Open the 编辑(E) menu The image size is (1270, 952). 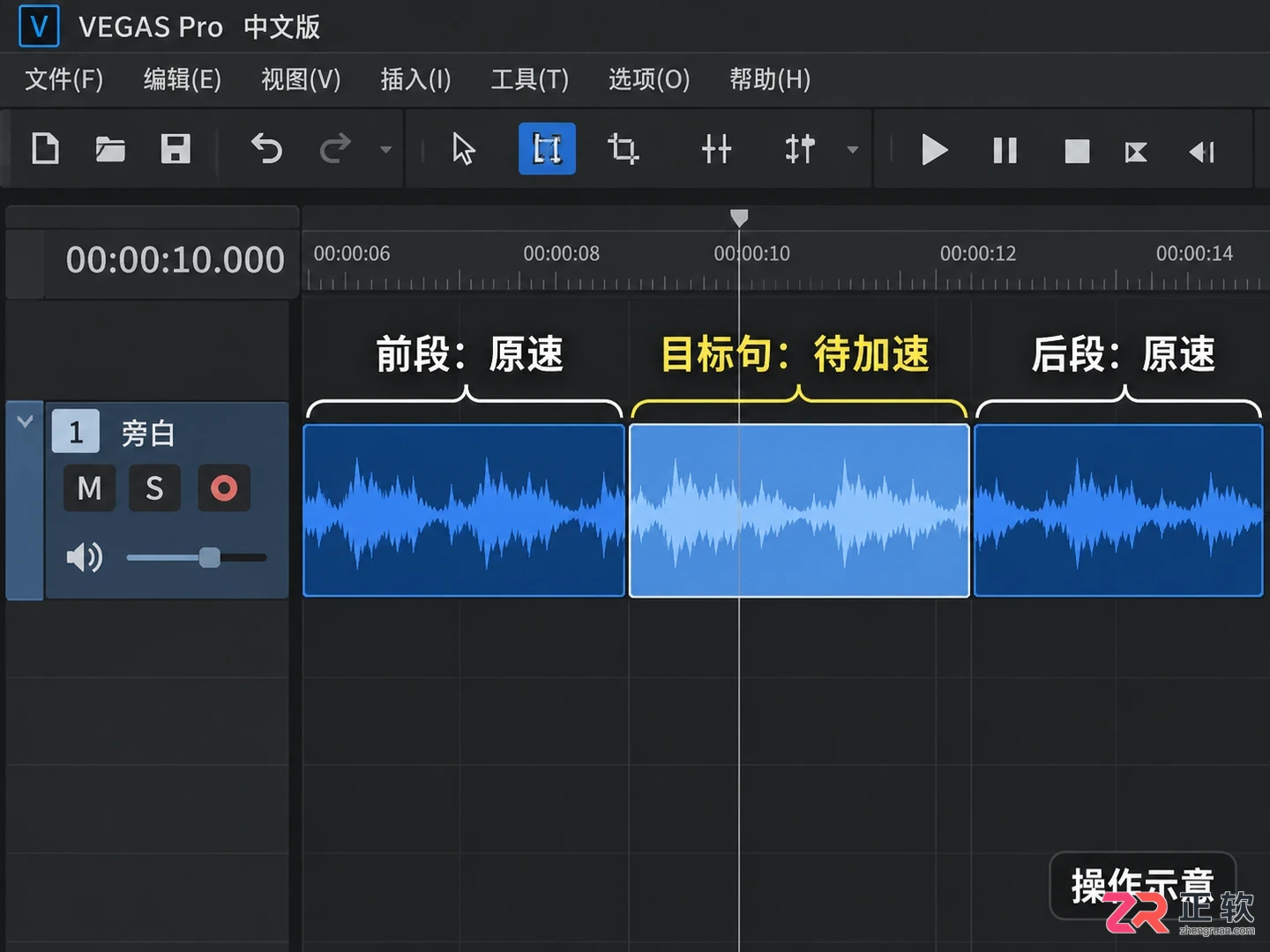click(x=183, y=79)
